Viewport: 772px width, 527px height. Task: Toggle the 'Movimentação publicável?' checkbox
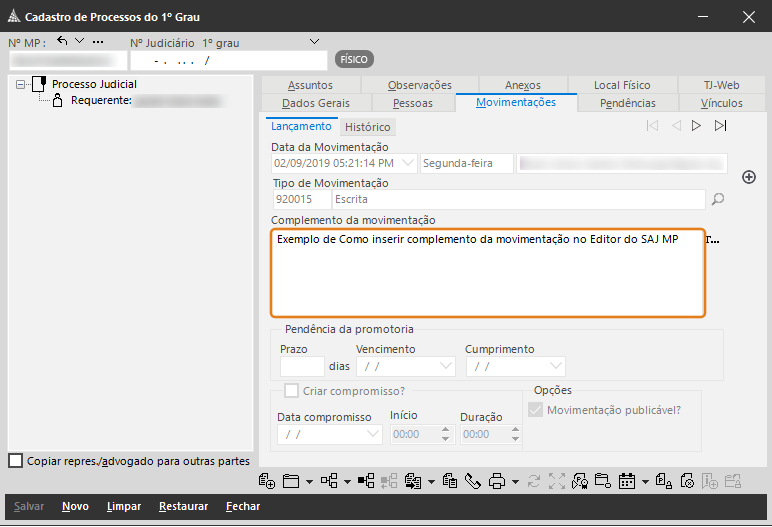(535, 410)
